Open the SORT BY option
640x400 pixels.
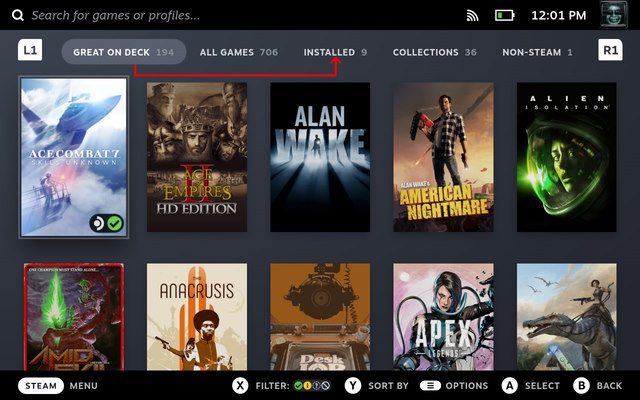388,386
